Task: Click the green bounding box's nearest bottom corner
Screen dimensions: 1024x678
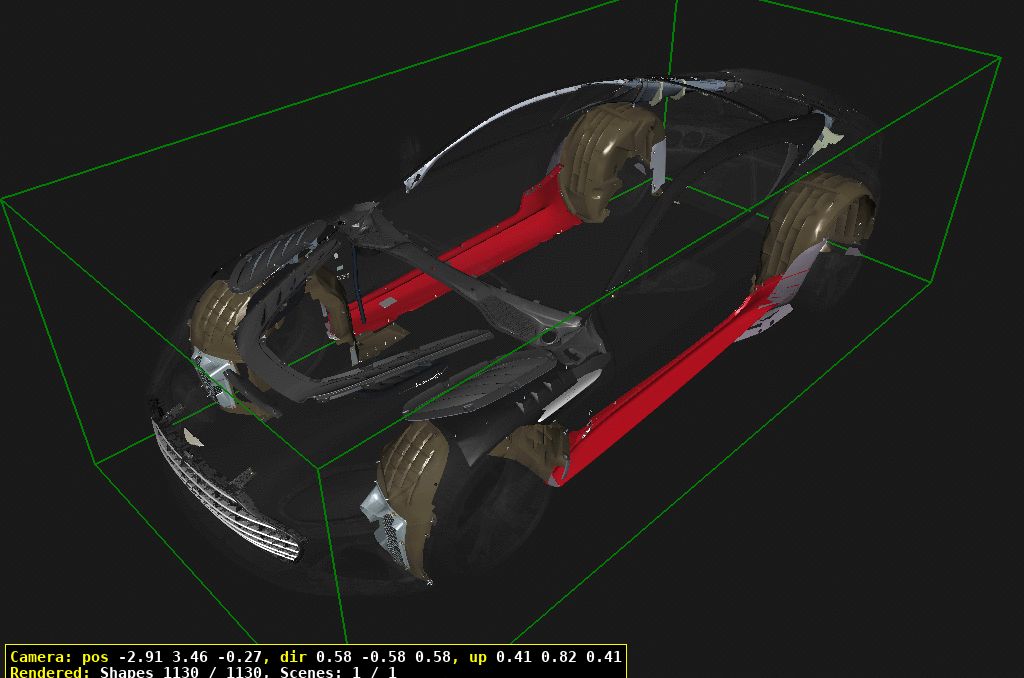Action: pyautogui.click(x=346, y=642)
